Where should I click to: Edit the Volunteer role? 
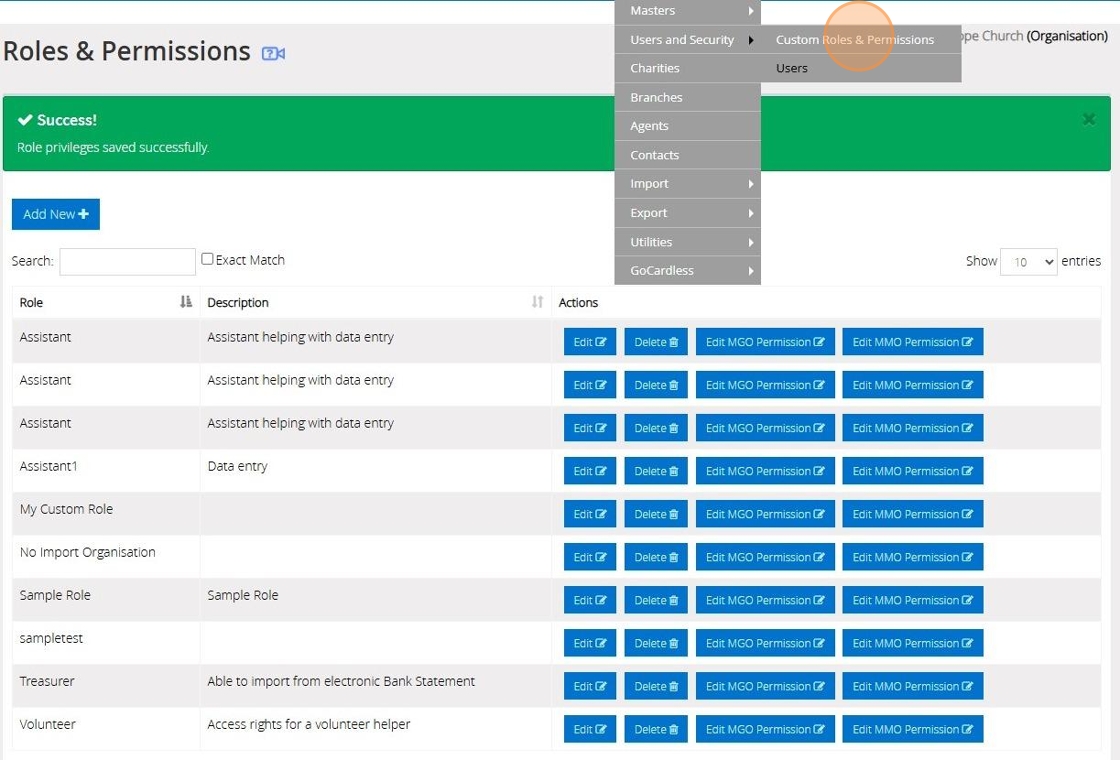(590, 729)
